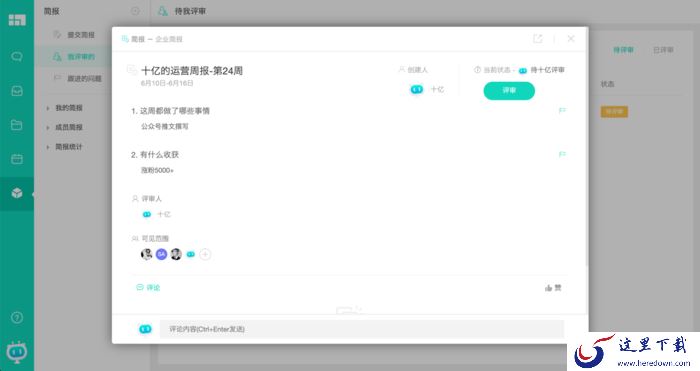The image size is (700, 371).
Task: Open the calendar icon in left sidebar
Action: [17, 159]
